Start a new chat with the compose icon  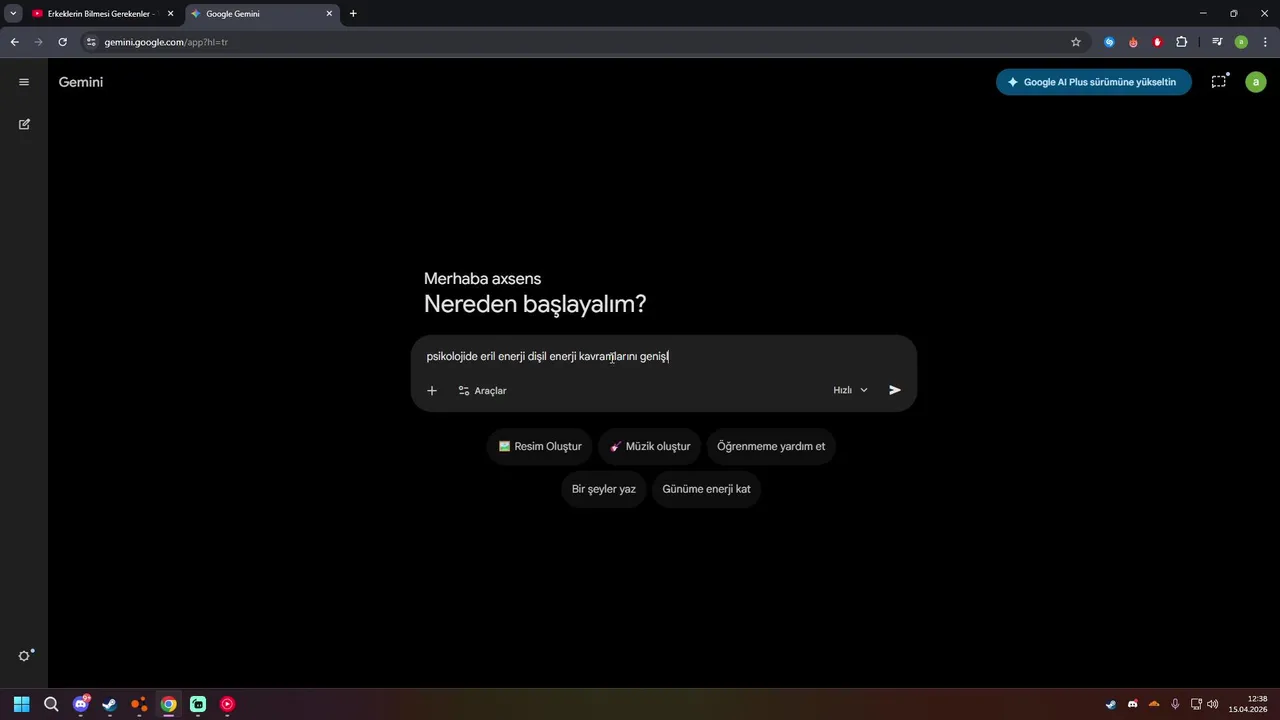point(24,124)
